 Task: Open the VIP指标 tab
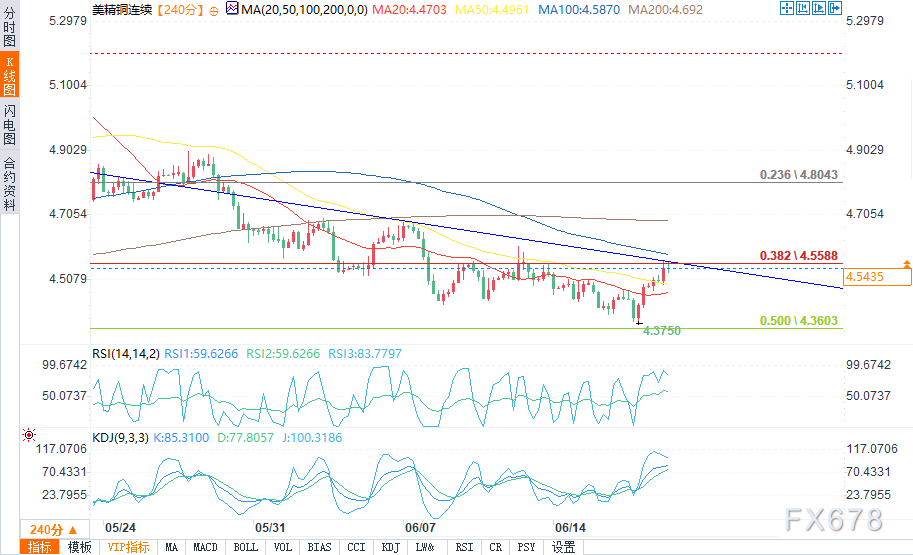pyautogui.click(x=128, y=547)
